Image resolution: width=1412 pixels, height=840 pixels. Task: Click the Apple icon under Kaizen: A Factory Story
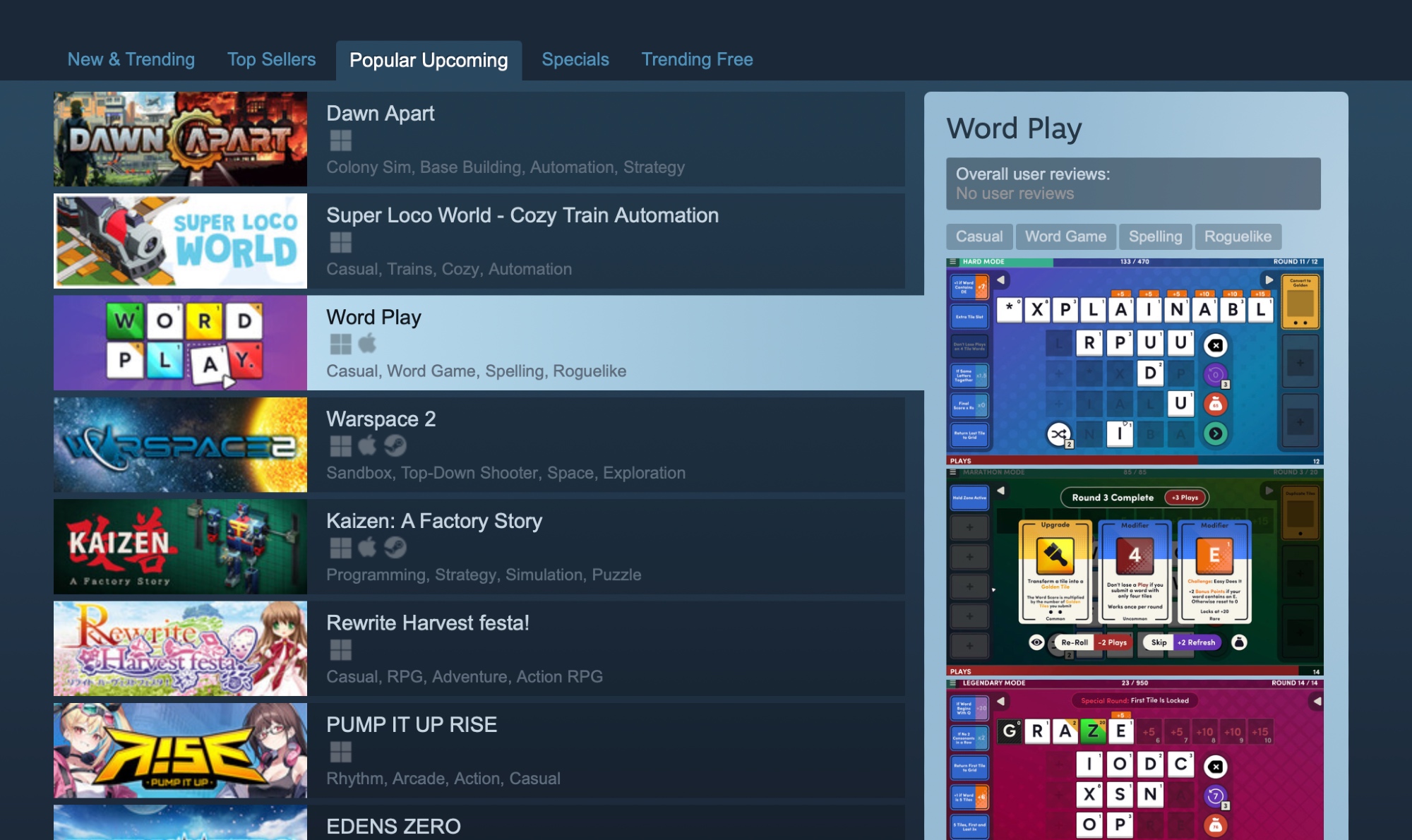367,548
